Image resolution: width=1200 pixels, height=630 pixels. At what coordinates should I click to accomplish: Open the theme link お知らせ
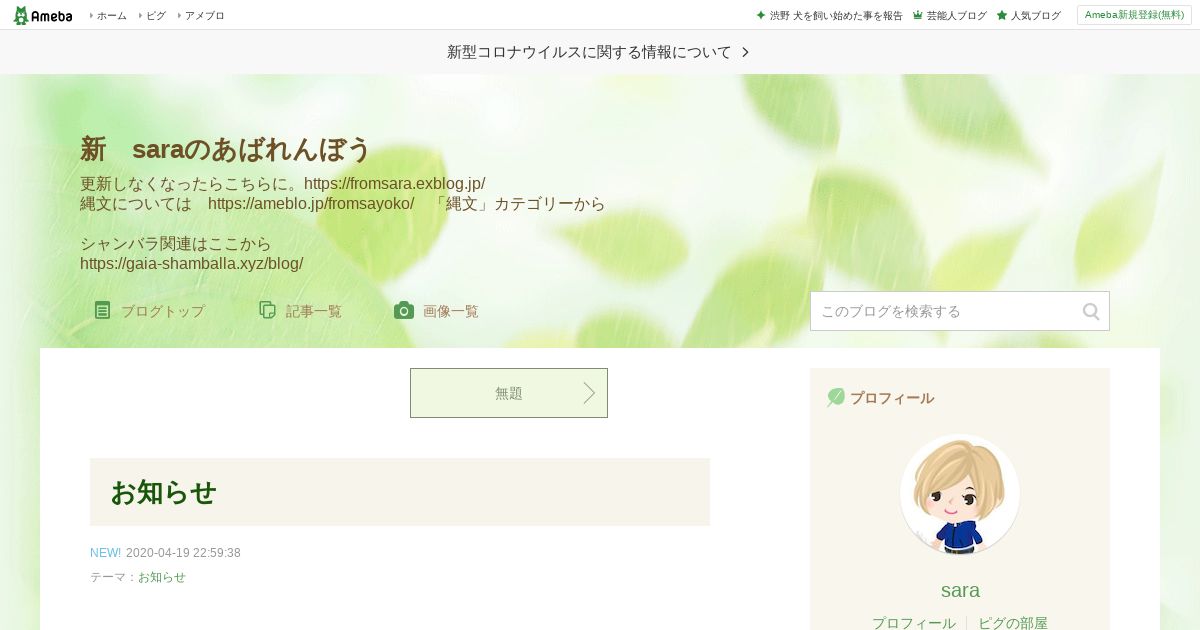[162, 577]
